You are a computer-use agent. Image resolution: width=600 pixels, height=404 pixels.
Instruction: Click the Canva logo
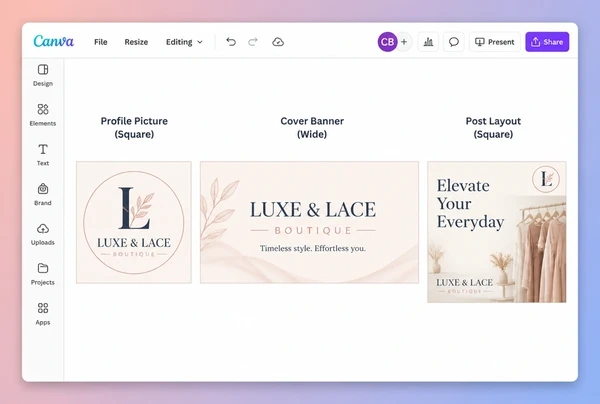(x=54, y=41)
